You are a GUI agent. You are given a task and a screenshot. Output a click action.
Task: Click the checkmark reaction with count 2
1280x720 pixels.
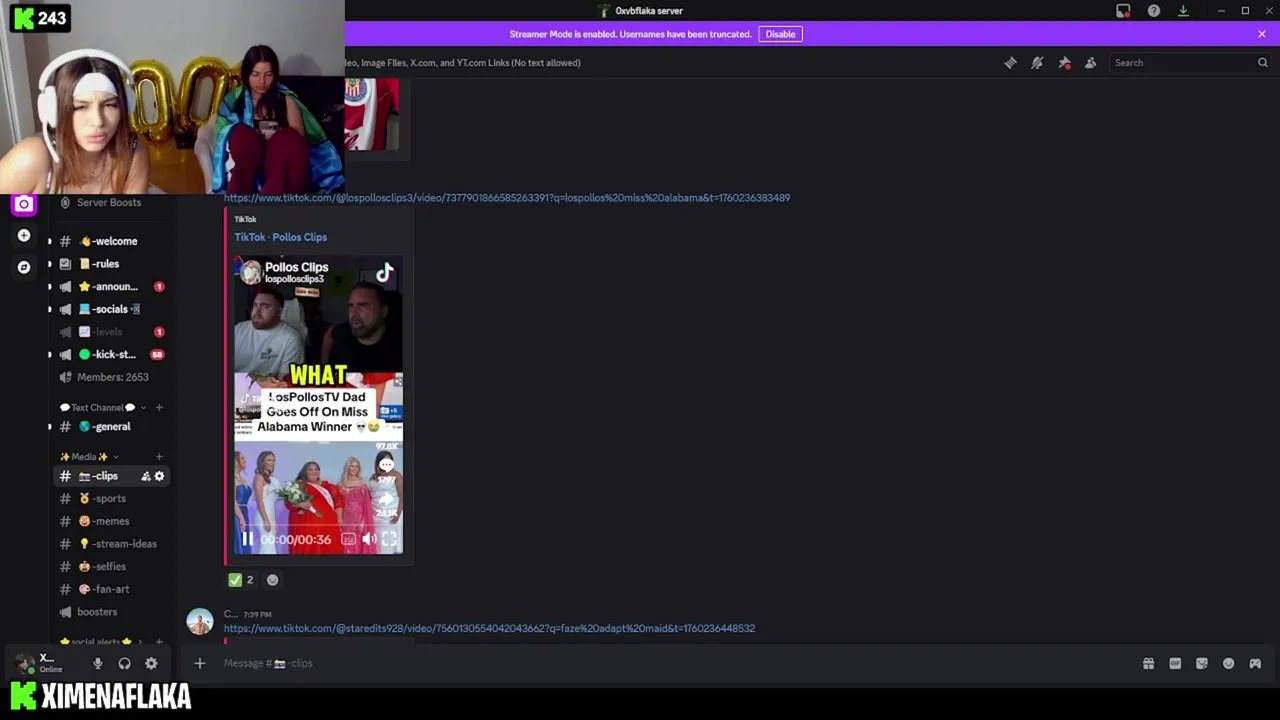click(x=241, y=580)
